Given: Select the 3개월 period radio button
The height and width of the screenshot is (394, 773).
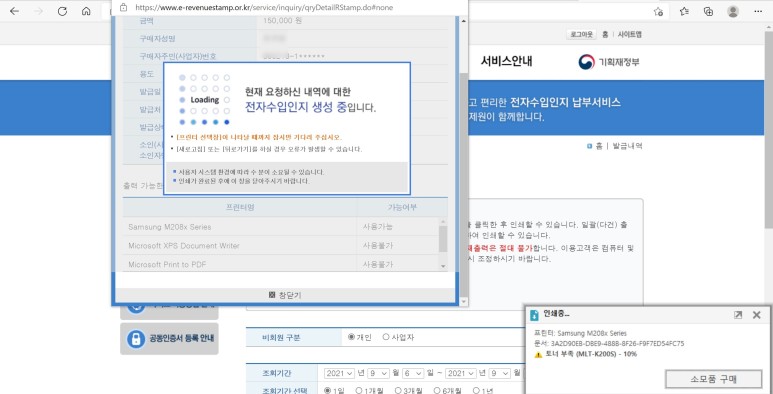Looking at the screenshot, I should tap(398, 391).
